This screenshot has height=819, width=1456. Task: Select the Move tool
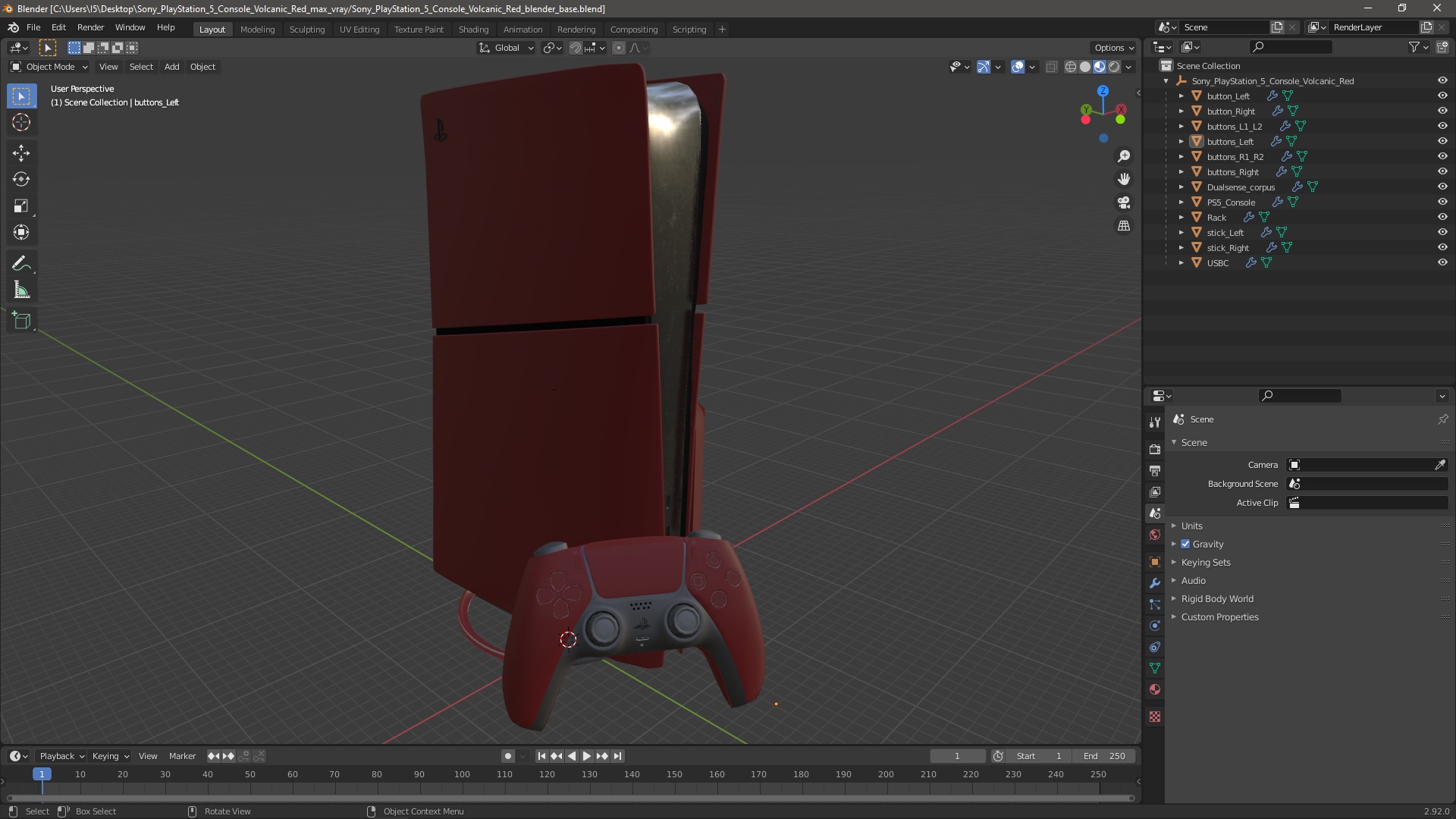21,153
